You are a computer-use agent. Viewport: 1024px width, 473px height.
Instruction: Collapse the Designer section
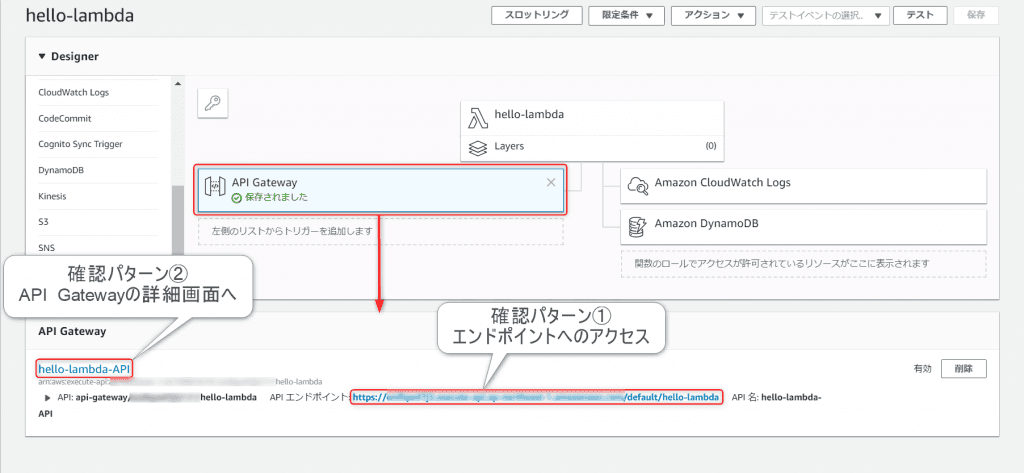pos(42,57)
